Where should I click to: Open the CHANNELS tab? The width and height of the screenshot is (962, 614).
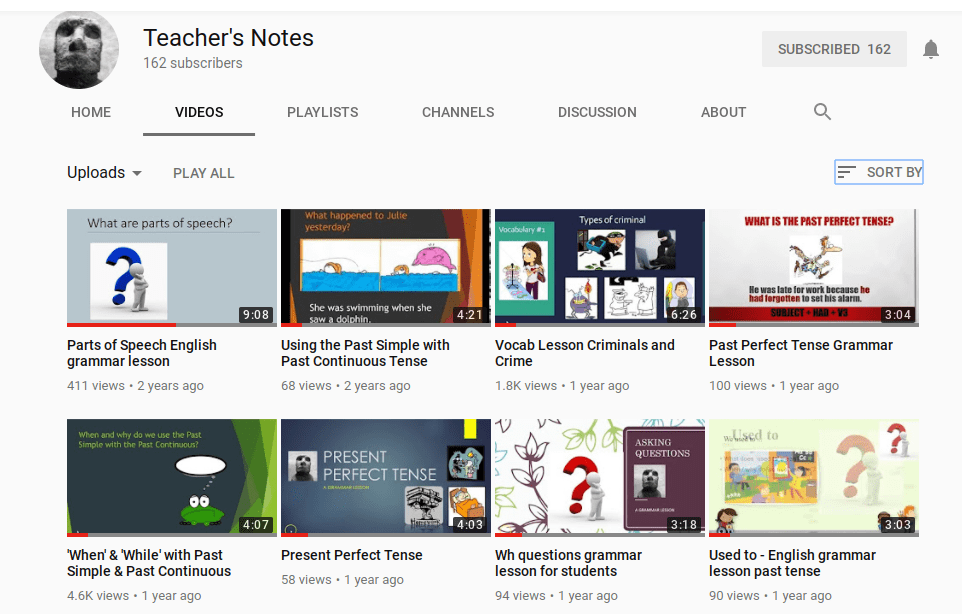(x=457, y=112)
